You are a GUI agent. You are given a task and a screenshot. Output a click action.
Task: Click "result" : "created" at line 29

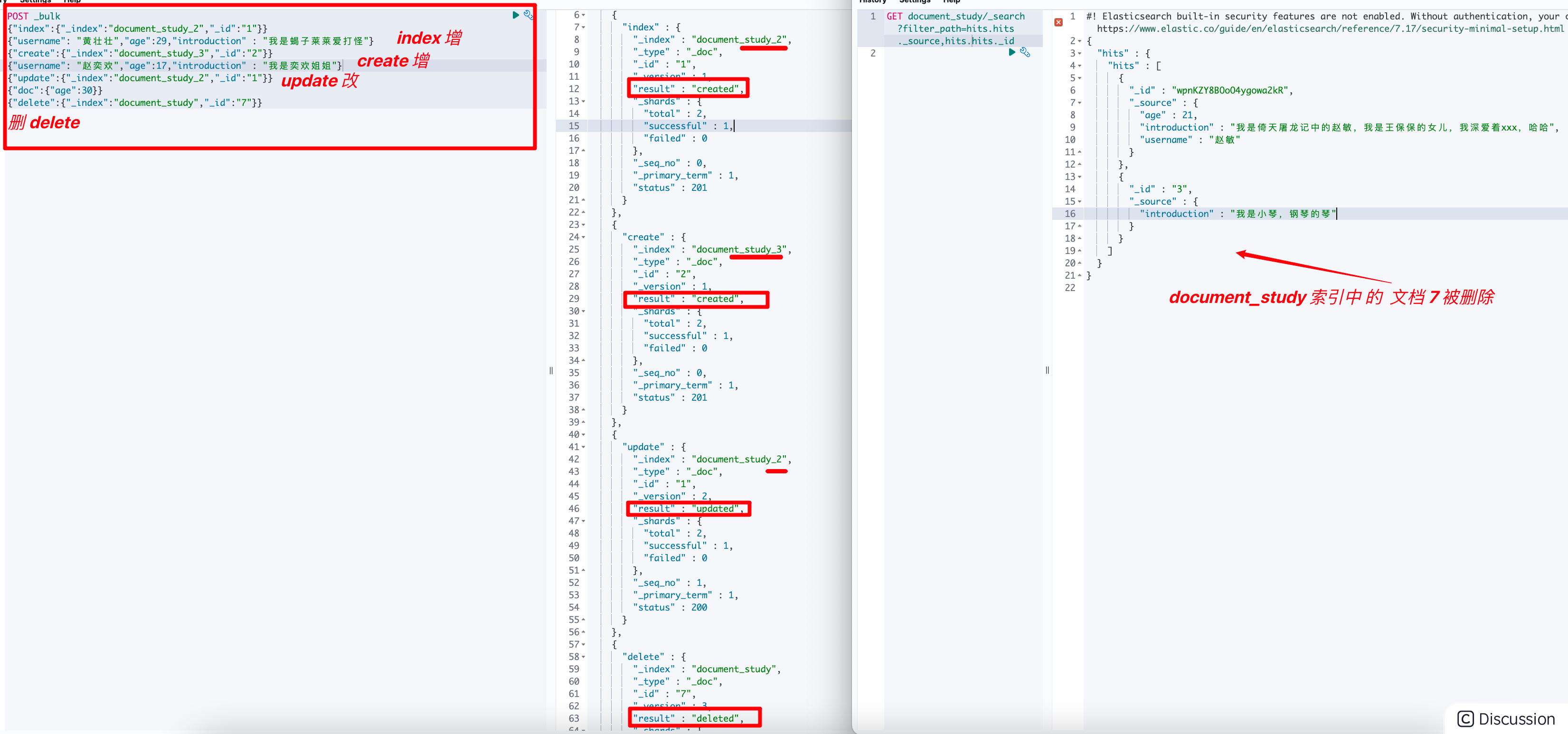pyautogui.click(x=688, y=299)
